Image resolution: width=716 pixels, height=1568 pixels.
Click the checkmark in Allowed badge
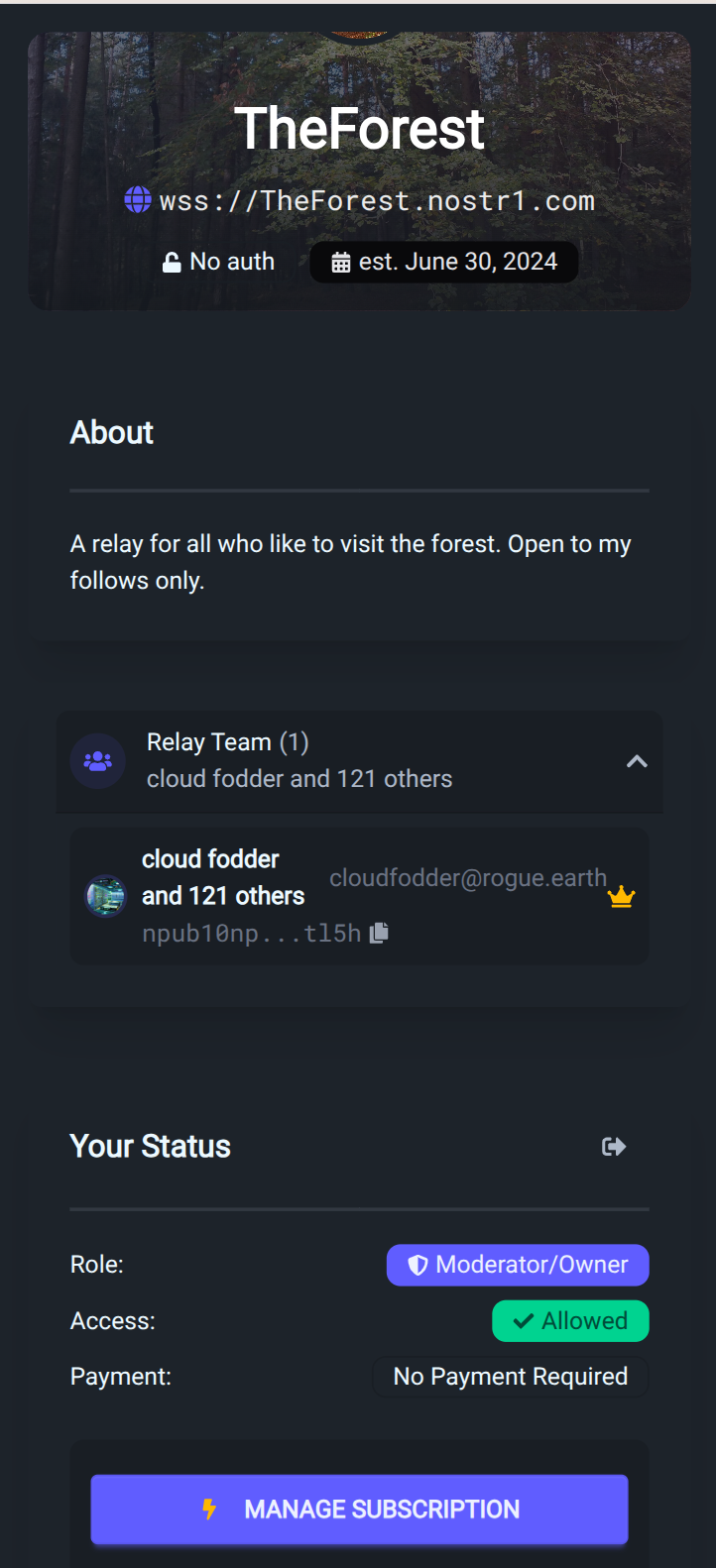pyautogui.click(x=524, y=1321)
